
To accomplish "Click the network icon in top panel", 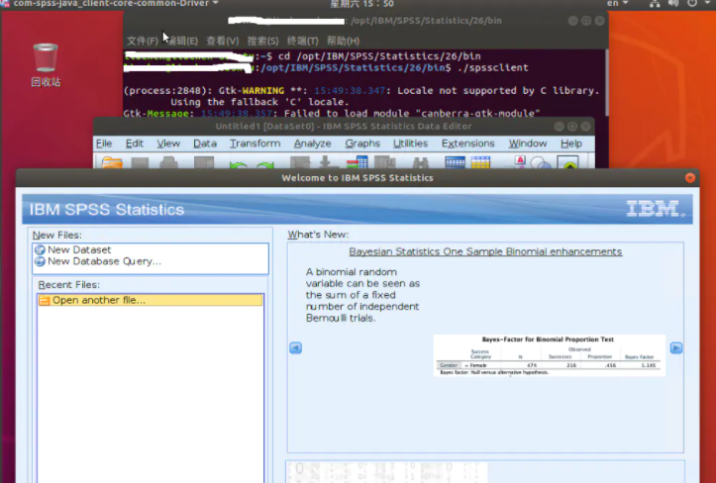I will pos(655,4).
